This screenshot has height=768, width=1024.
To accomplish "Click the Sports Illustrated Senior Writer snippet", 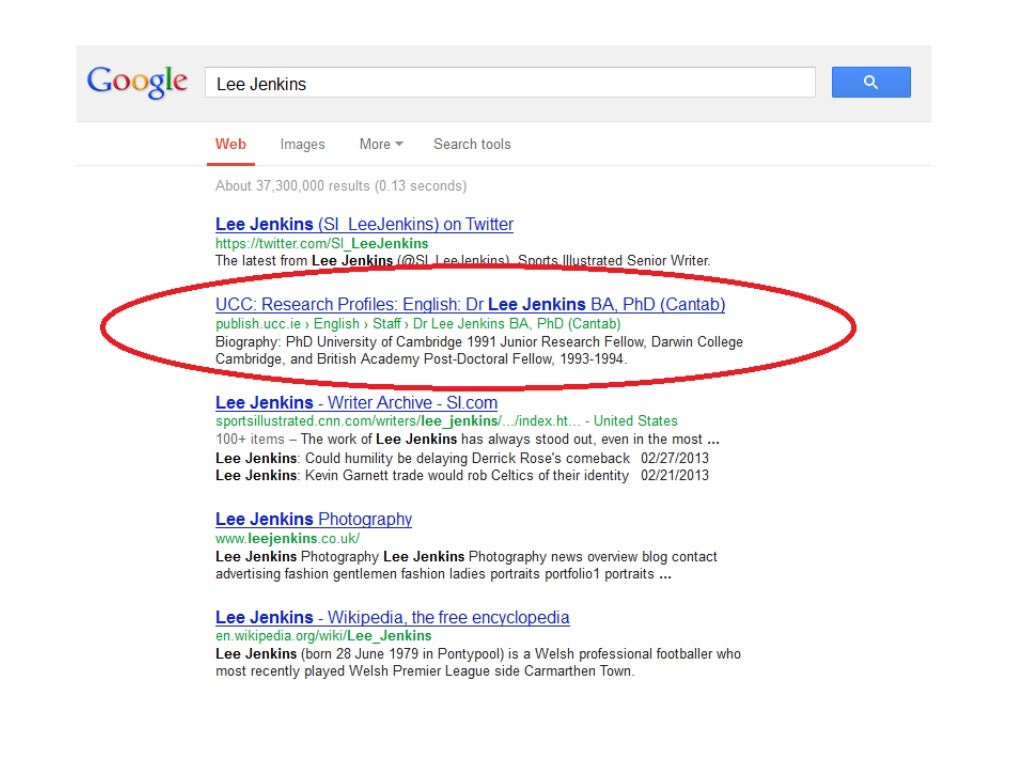I will pyautogui.click(x=462, y=261).
